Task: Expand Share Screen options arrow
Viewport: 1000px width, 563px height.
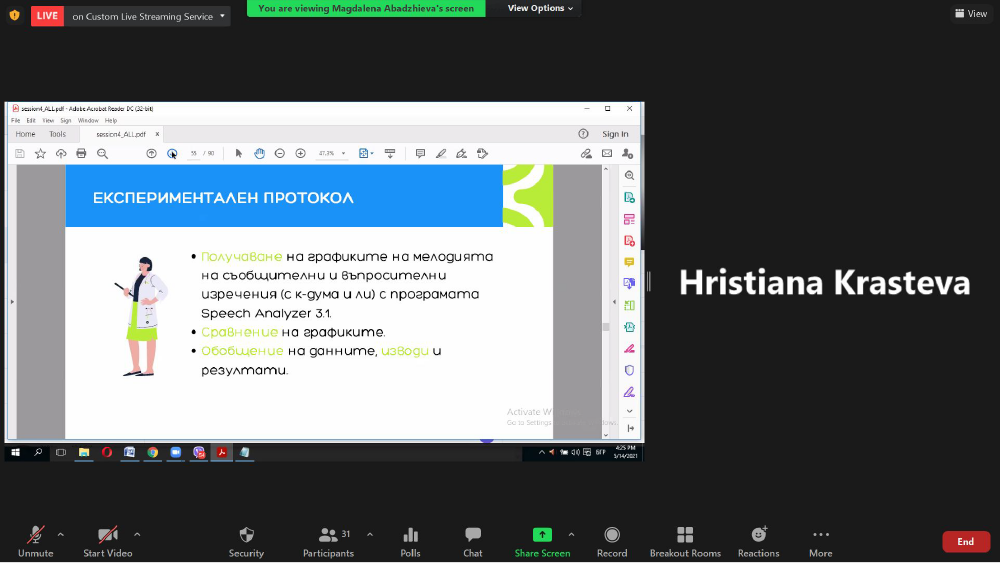Action: click(571, 534)
